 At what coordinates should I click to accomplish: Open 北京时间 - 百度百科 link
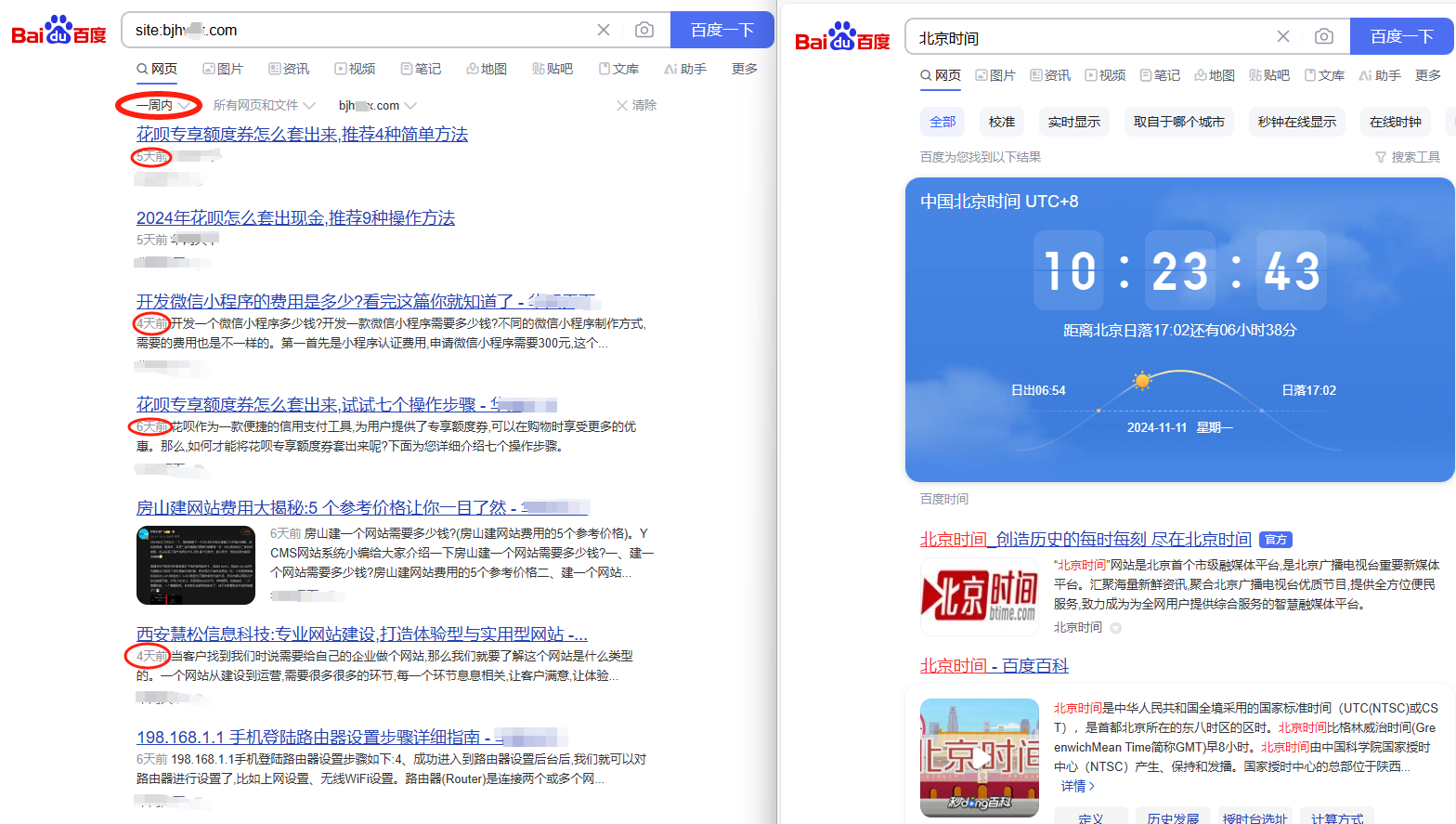tap(994, 665)
